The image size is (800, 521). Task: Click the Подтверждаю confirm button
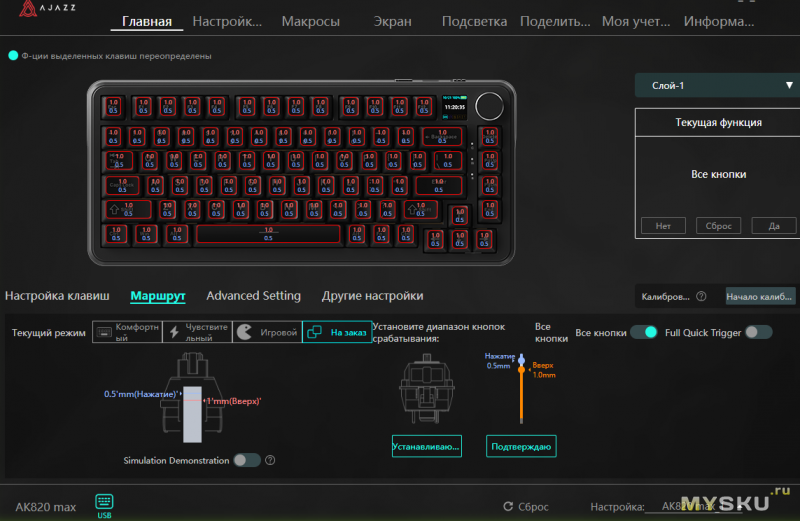[521, 446]
